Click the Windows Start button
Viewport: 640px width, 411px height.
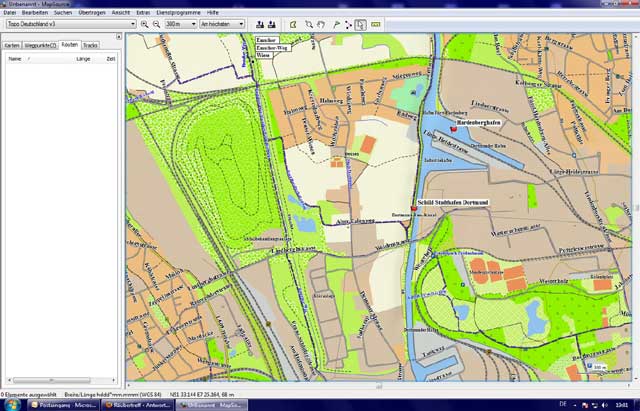point(8,404)
